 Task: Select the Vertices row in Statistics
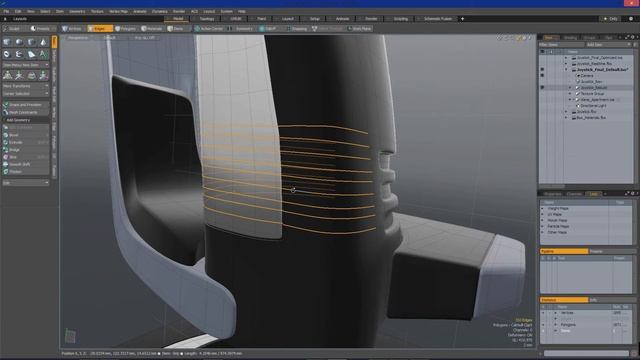[586, 313]
